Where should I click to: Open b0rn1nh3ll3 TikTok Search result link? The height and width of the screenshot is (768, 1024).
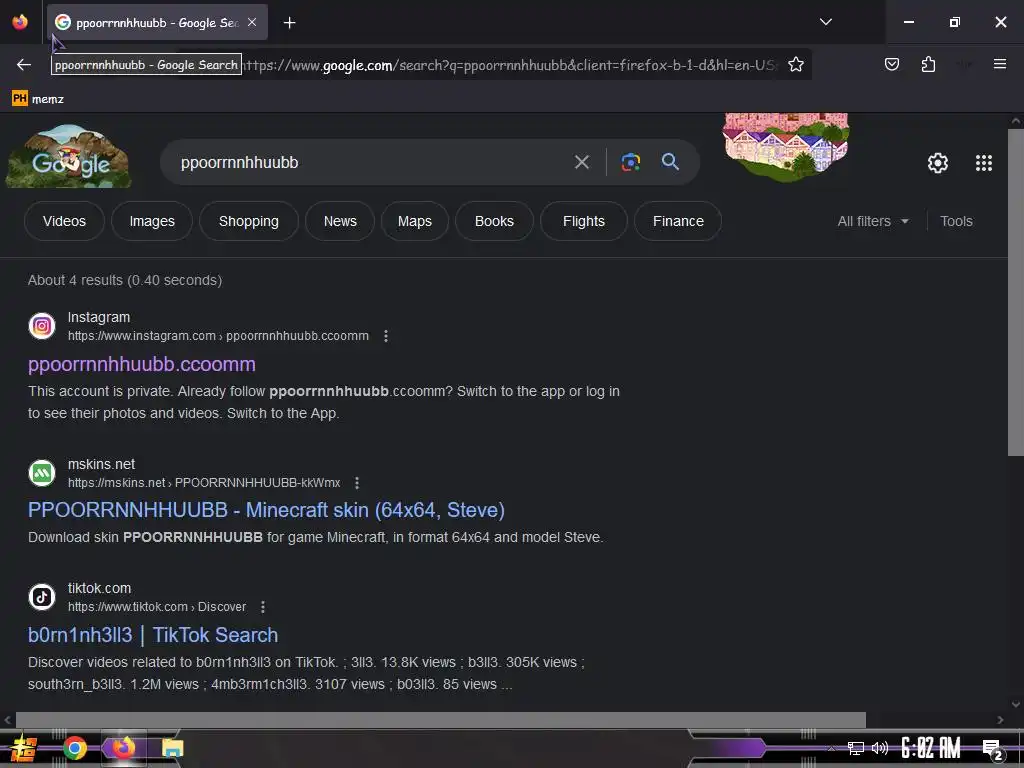coord(153,635)
